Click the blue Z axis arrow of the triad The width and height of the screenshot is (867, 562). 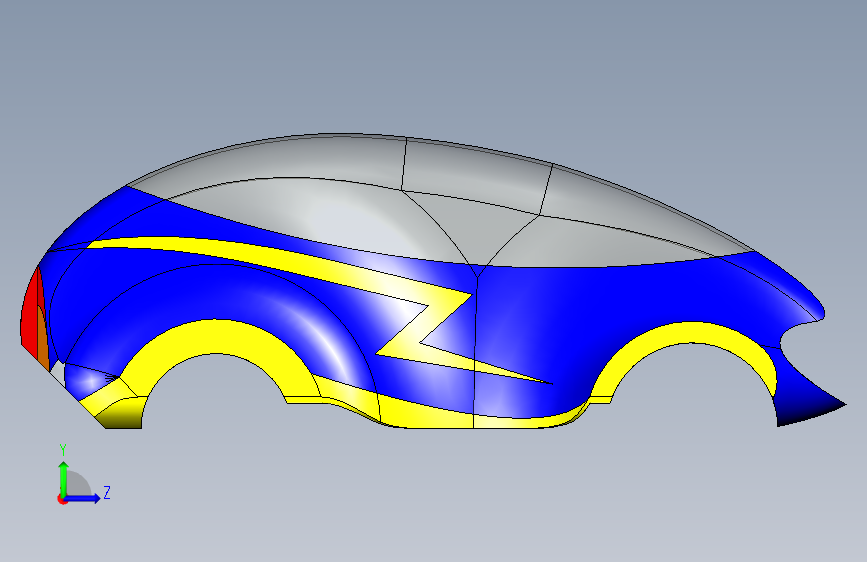[83, 498]
